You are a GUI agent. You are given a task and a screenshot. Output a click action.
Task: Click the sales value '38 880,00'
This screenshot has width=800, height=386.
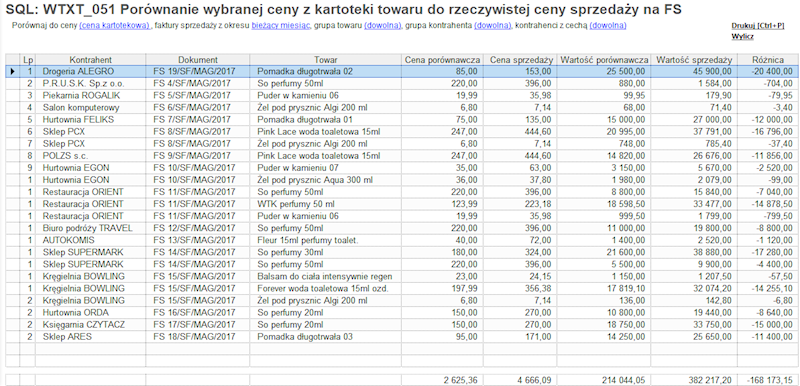(x=694, y=252)
